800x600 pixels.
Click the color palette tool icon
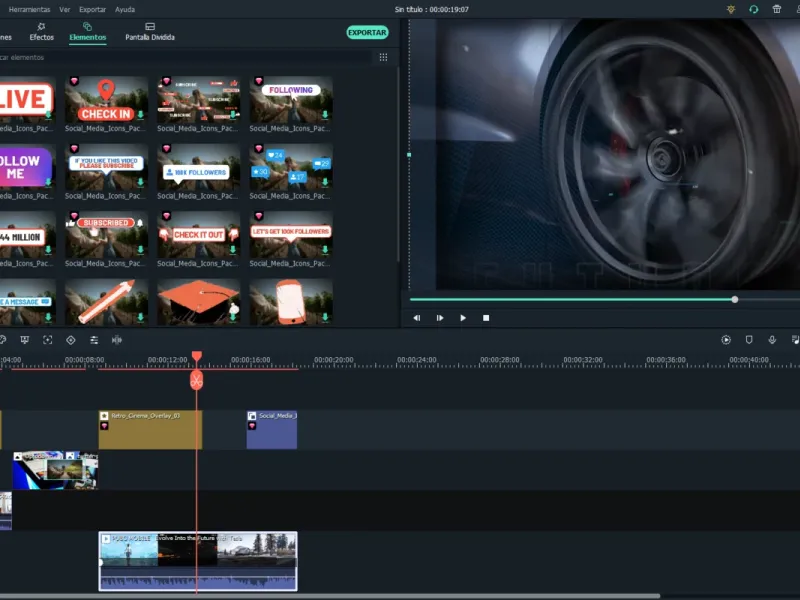[x=3, y=340]
